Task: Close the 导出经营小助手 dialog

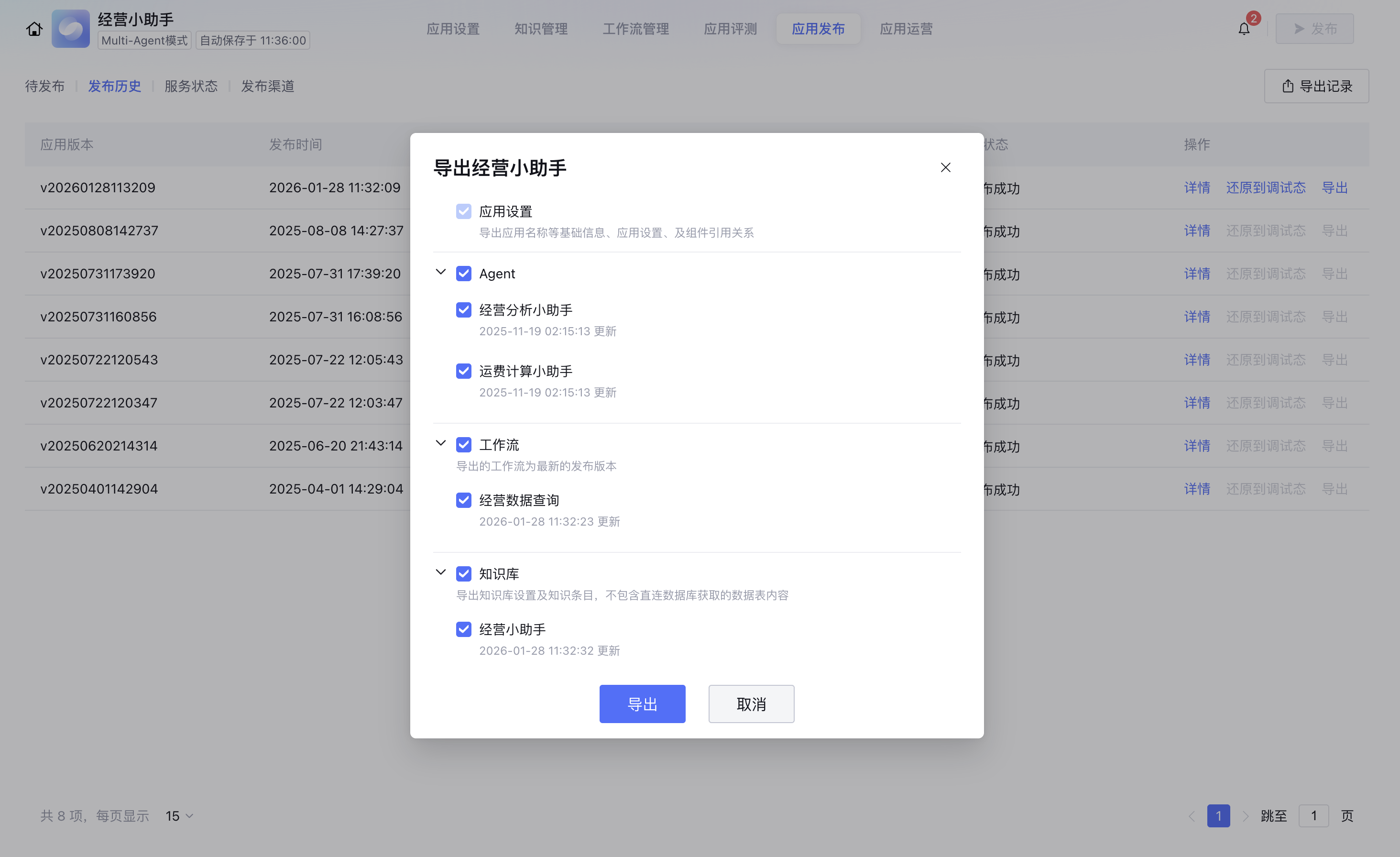Action: [x=945, y=168]
